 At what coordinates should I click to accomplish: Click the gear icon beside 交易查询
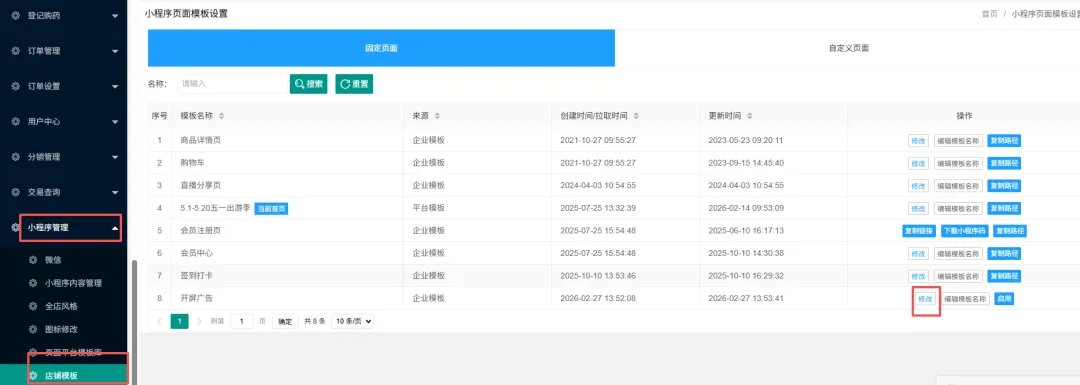coord(16,192)
